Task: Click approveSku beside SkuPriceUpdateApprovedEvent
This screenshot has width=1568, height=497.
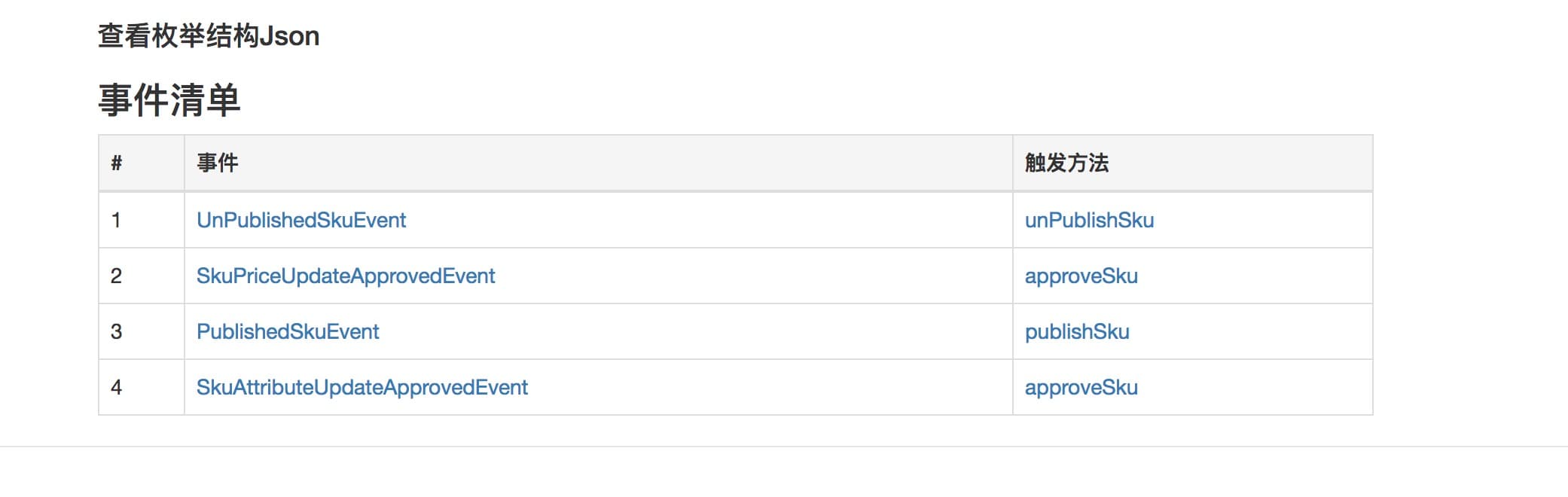Action: click(1081, 276)
